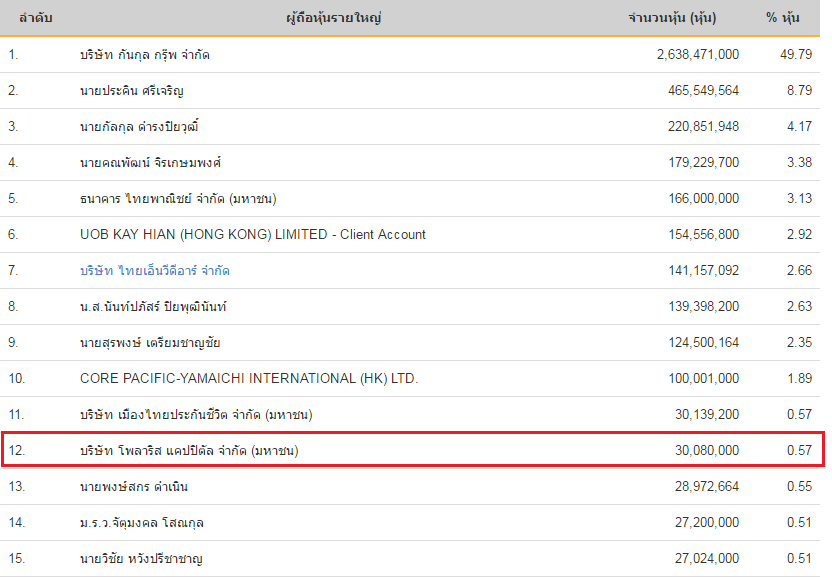Click the นายพงษ์สกร ดำเนิน shareholder name
832x577 pixels.
point(134,487)
